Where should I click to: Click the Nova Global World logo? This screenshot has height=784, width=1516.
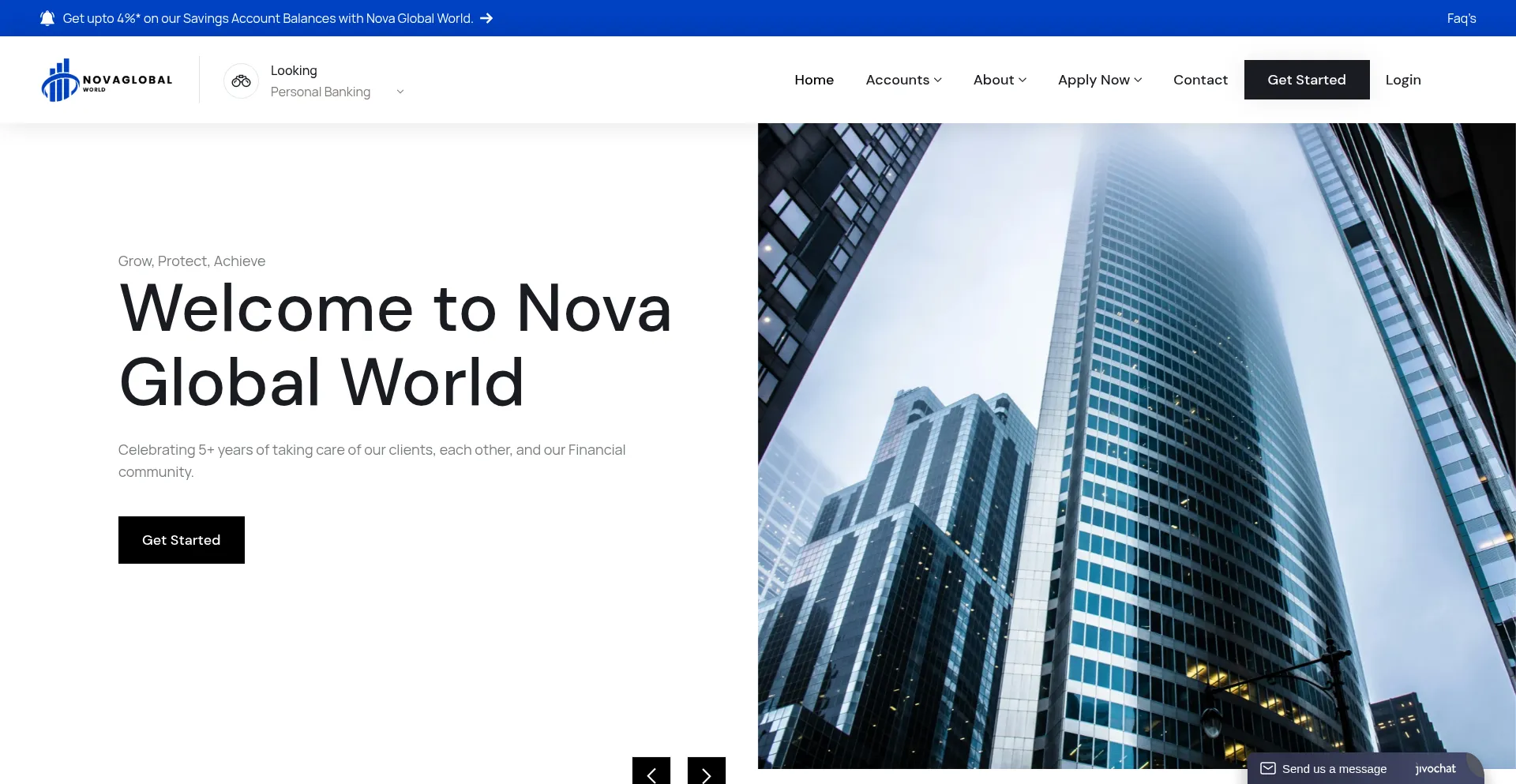coord(107,80)
